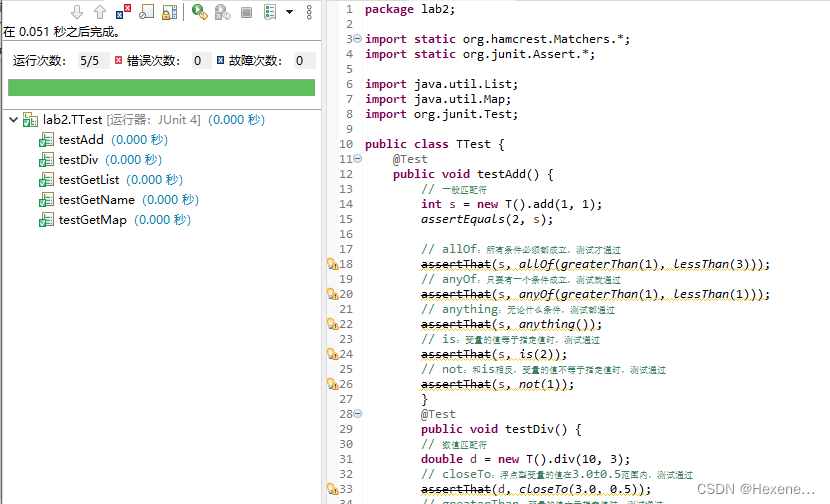Click 'assertEquals(2, s);' statement
Viewport: 830px width, 504px height.
tap(487, 219)
